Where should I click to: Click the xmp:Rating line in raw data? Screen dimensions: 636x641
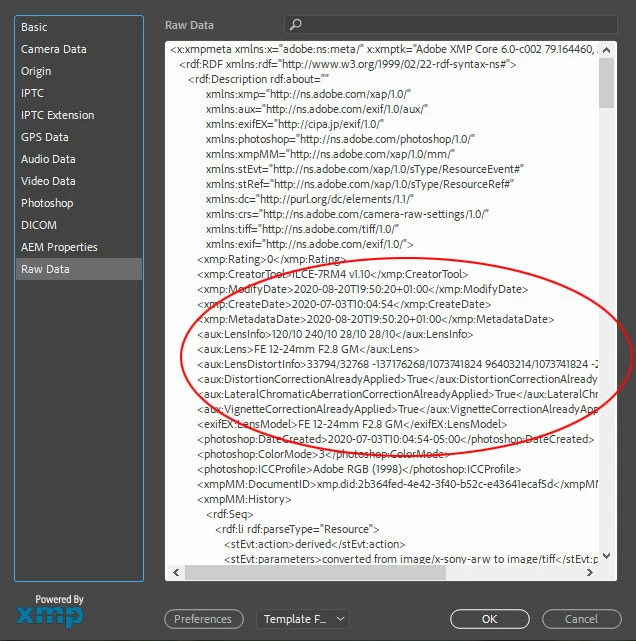coord(271,259)
